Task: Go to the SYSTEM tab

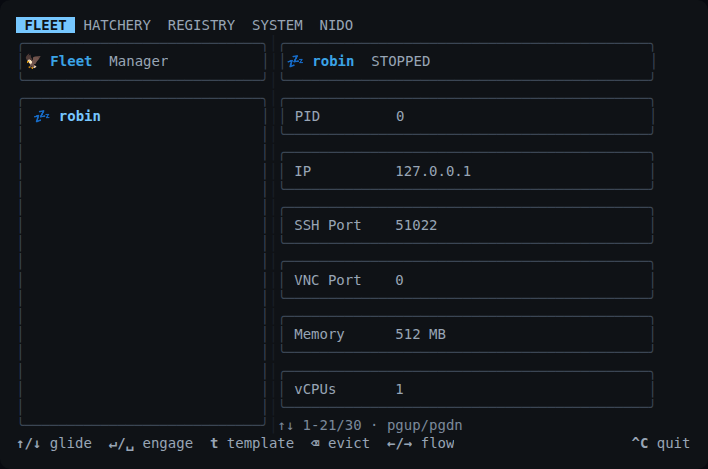Action: [277, 25]
